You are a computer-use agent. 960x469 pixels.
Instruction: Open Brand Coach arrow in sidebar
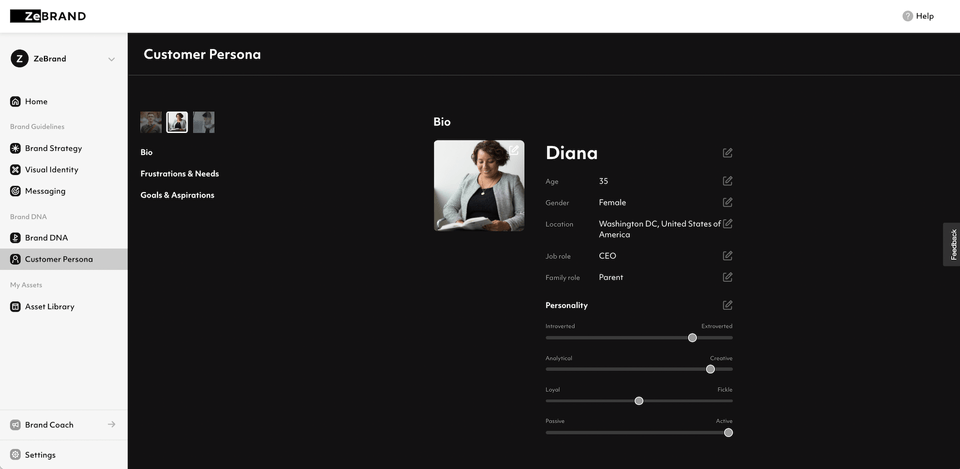(x=111, y=424)
